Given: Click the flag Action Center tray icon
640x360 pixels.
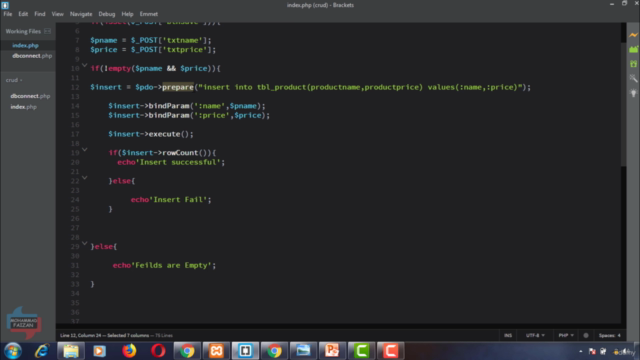Looking at the screenshot, I should [x=592, y=351].
